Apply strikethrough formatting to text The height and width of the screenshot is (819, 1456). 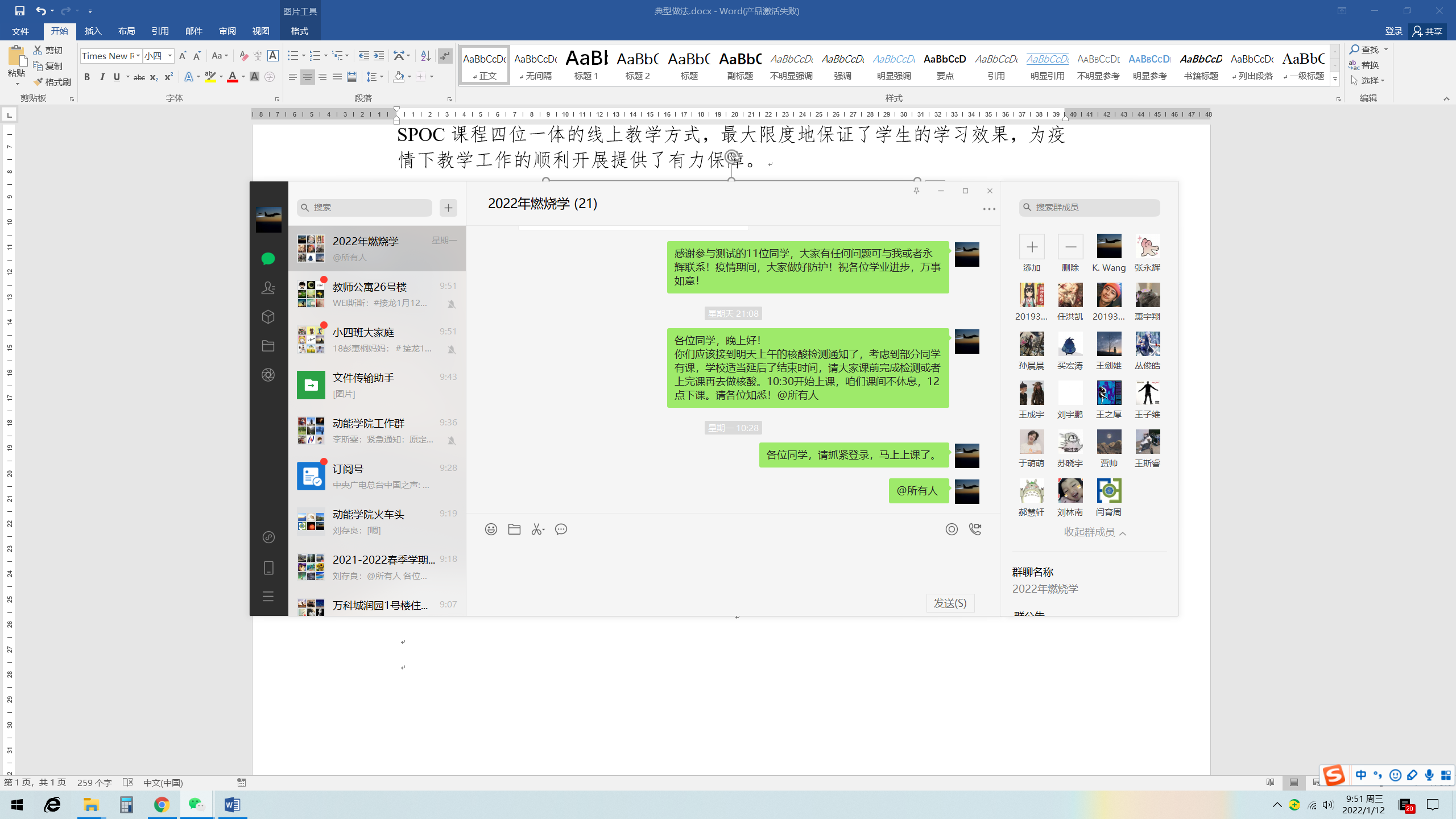click(139, 77)
